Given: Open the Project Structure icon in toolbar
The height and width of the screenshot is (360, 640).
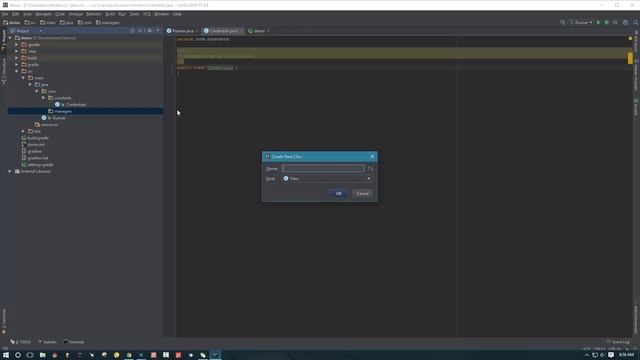Looking at the screenshot, I should (625, 22).
